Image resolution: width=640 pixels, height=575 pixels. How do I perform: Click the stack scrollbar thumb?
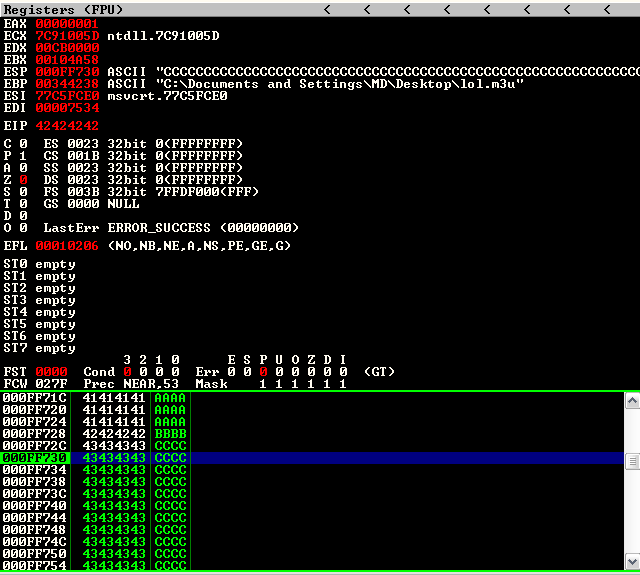(x=632, y=462)
